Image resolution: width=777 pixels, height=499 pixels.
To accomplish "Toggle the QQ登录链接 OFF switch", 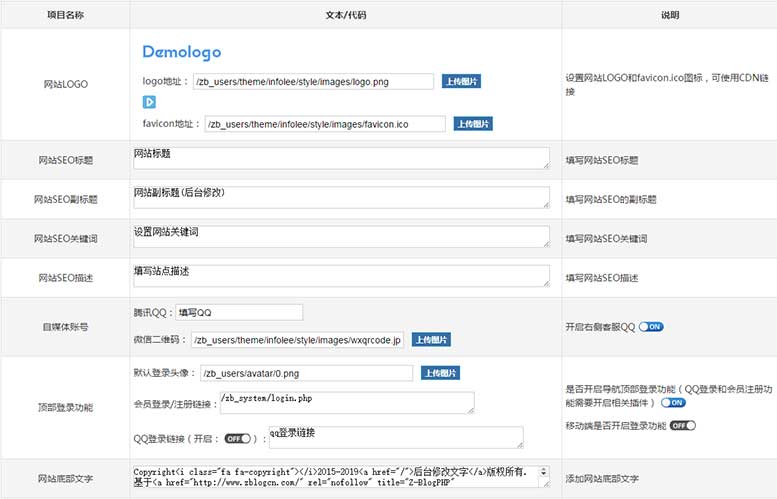I will coord(237,438).
